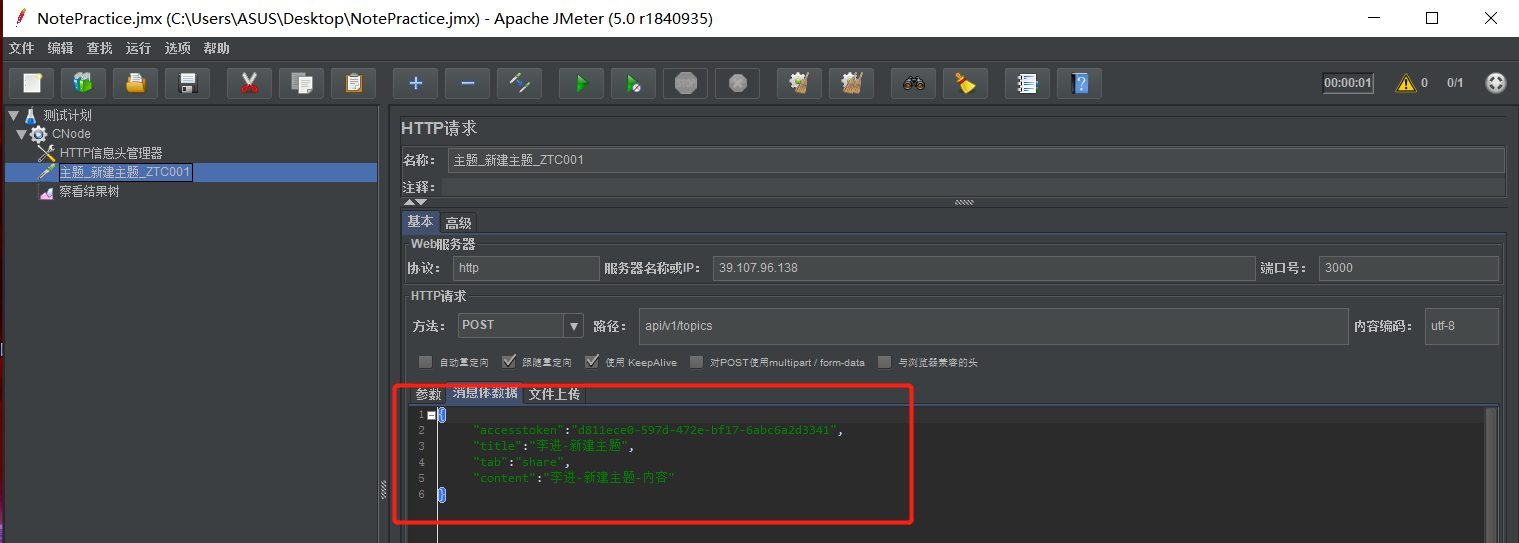The image size is (1519, 543).
Task: Open the 文件 menu
Action: (x=21, y=48)
